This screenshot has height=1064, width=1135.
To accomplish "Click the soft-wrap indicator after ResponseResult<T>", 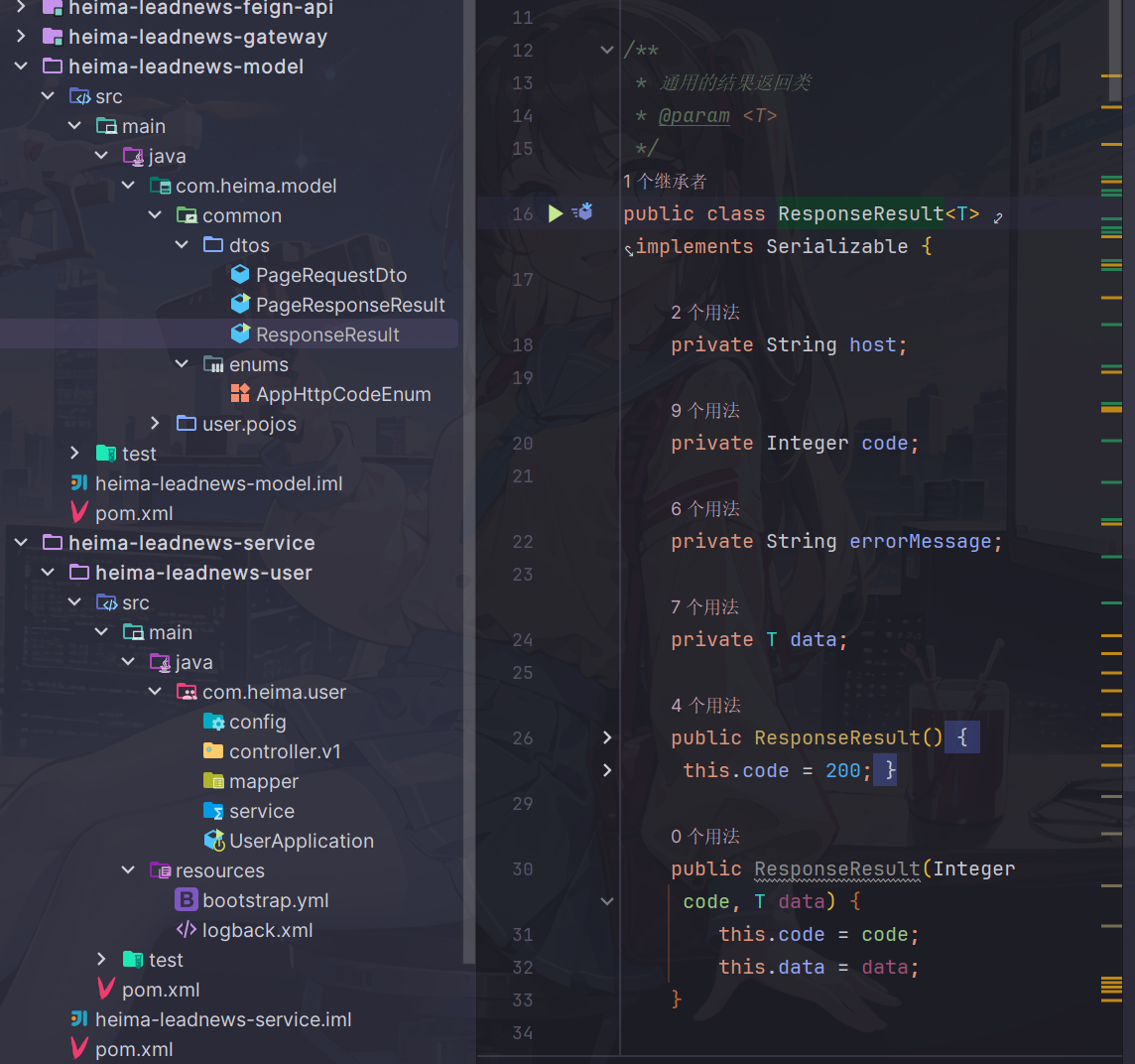I will [998, 217].
